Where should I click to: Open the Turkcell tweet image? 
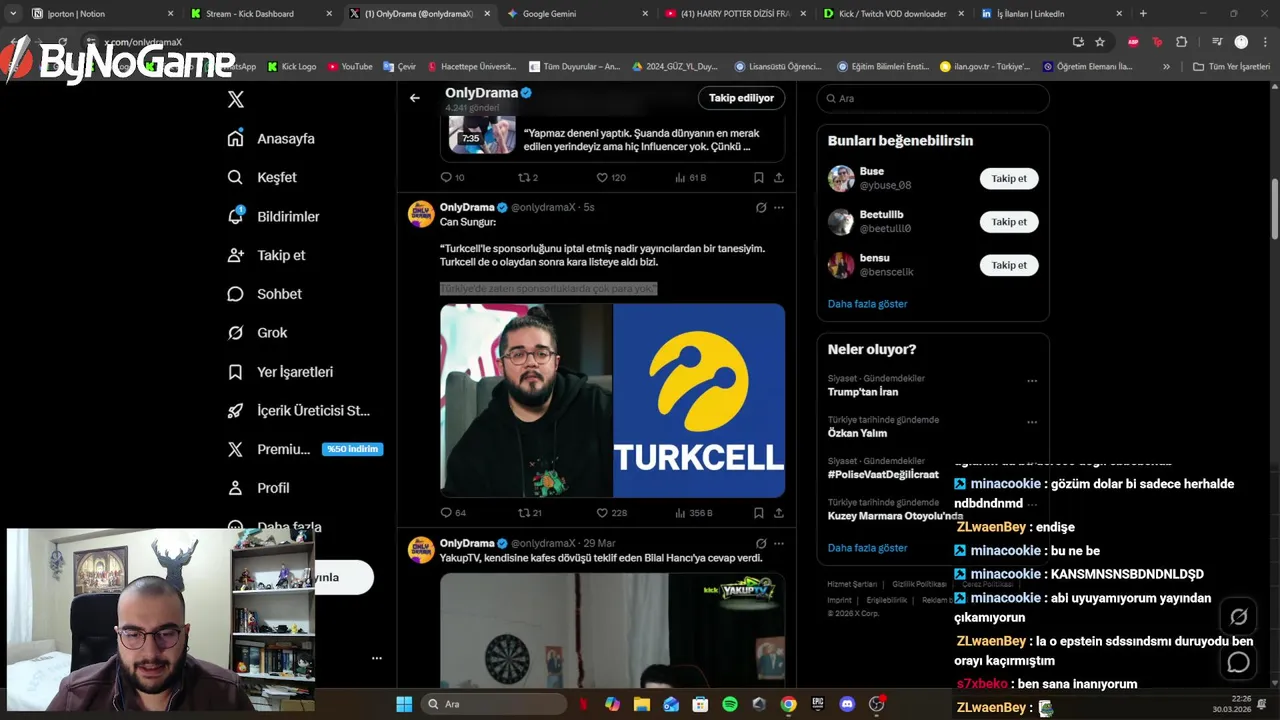tap(612, 400)
